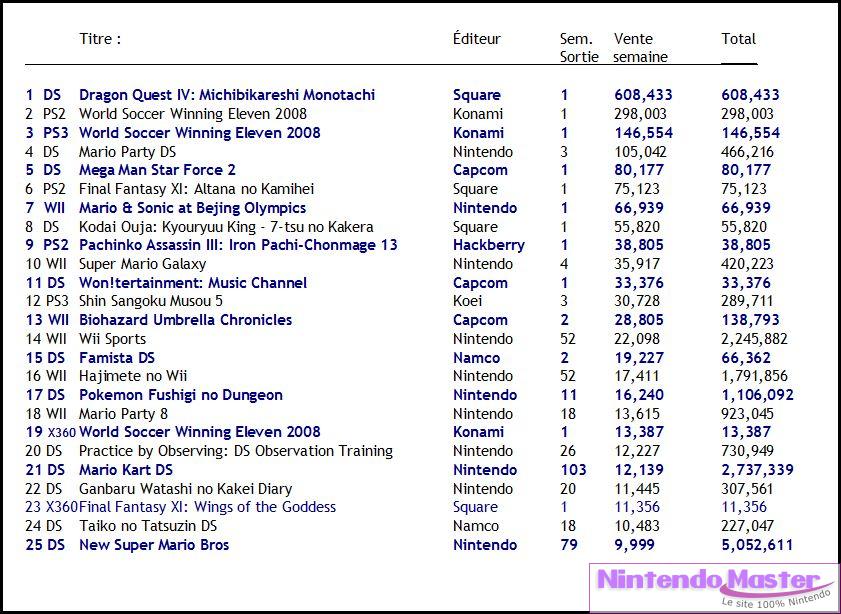This screenshot has height=614, width=841.
Task: Select the "Mario Party DS" title
Action: point(128,152)
